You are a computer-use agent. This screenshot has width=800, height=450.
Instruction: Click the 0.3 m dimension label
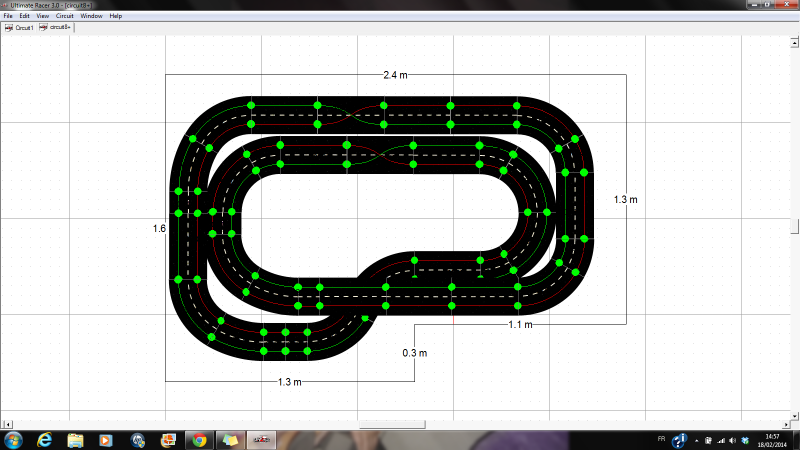414,353
